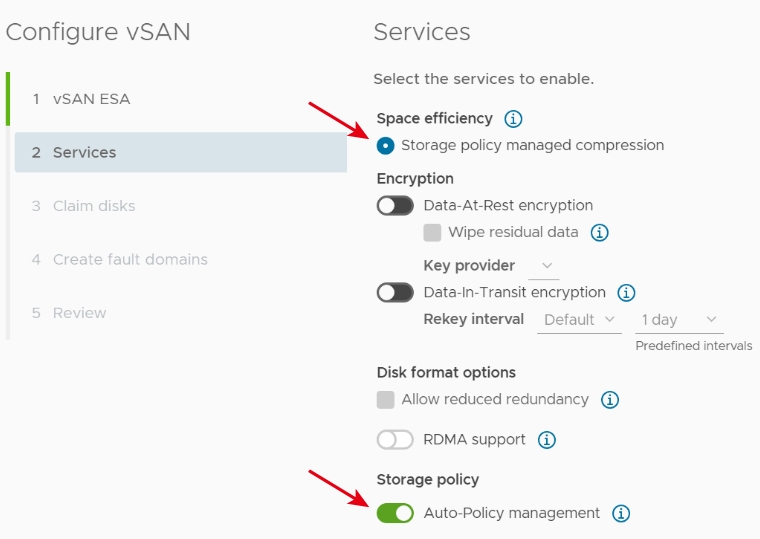
Task: Open RDMA support info icon
Action: (x=546, y=440)
